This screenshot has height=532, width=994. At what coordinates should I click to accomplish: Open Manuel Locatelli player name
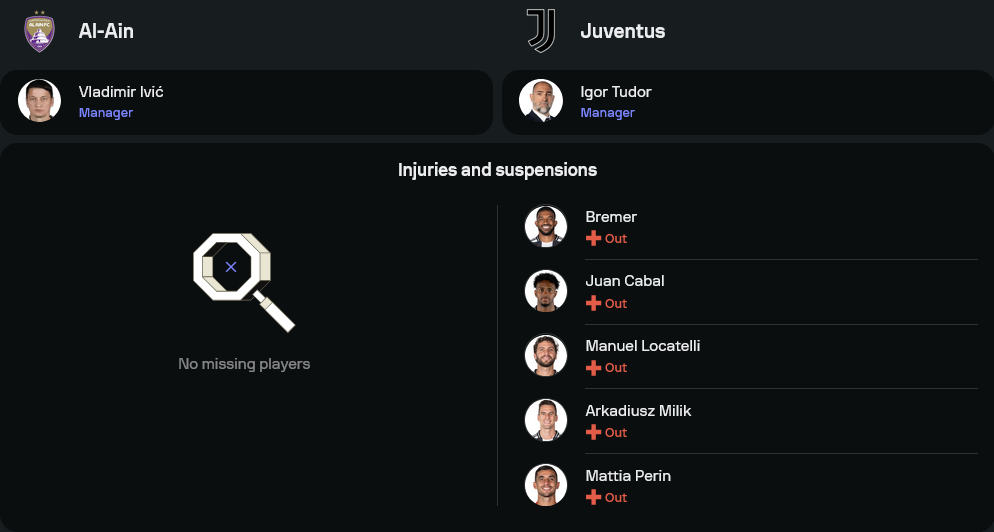[642, 346]
